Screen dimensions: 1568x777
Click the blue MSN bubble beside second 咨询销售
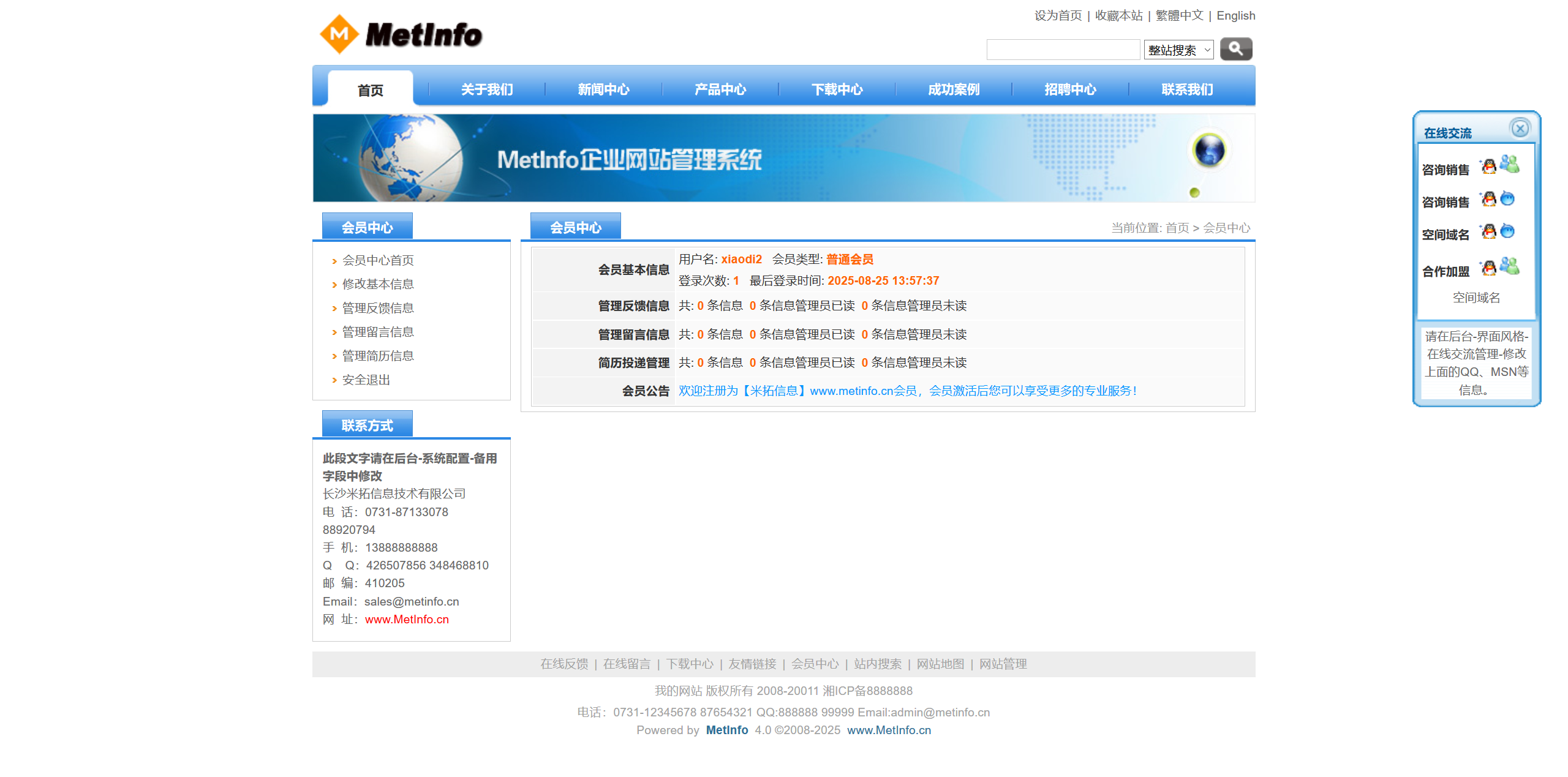click(x=1507, y=198)
